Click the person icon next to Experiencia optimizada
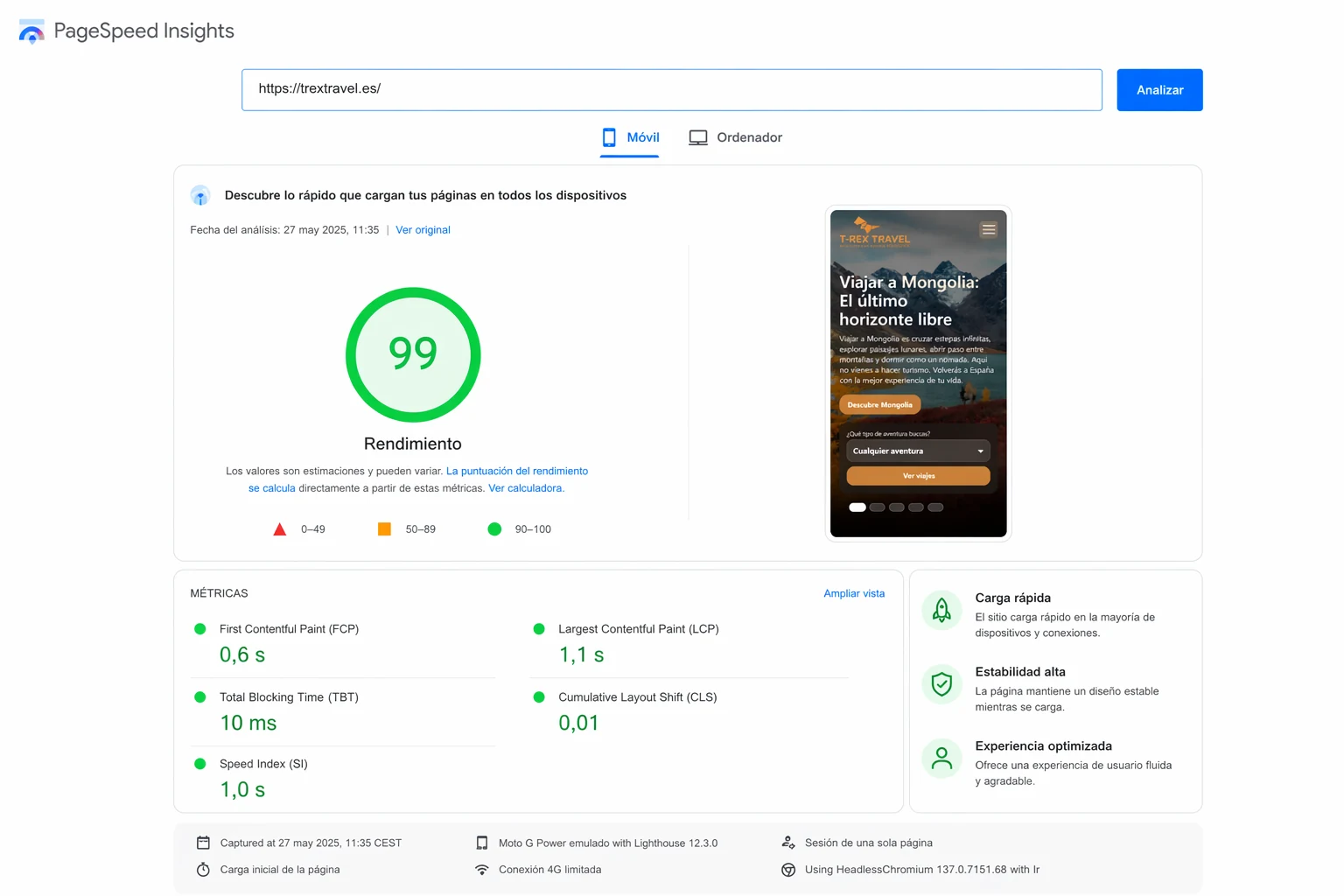Image resolution: width=1344 pixels, height=896 pixels. click(x=941, y=758)
